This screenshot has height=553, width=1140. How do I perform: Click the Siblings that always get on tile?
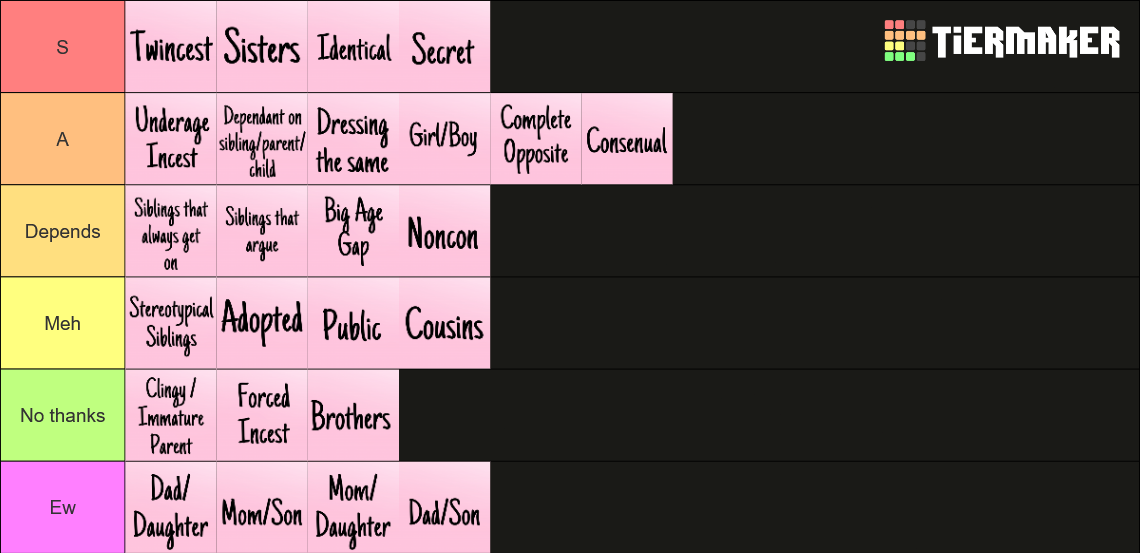click(x=171, y=231)
